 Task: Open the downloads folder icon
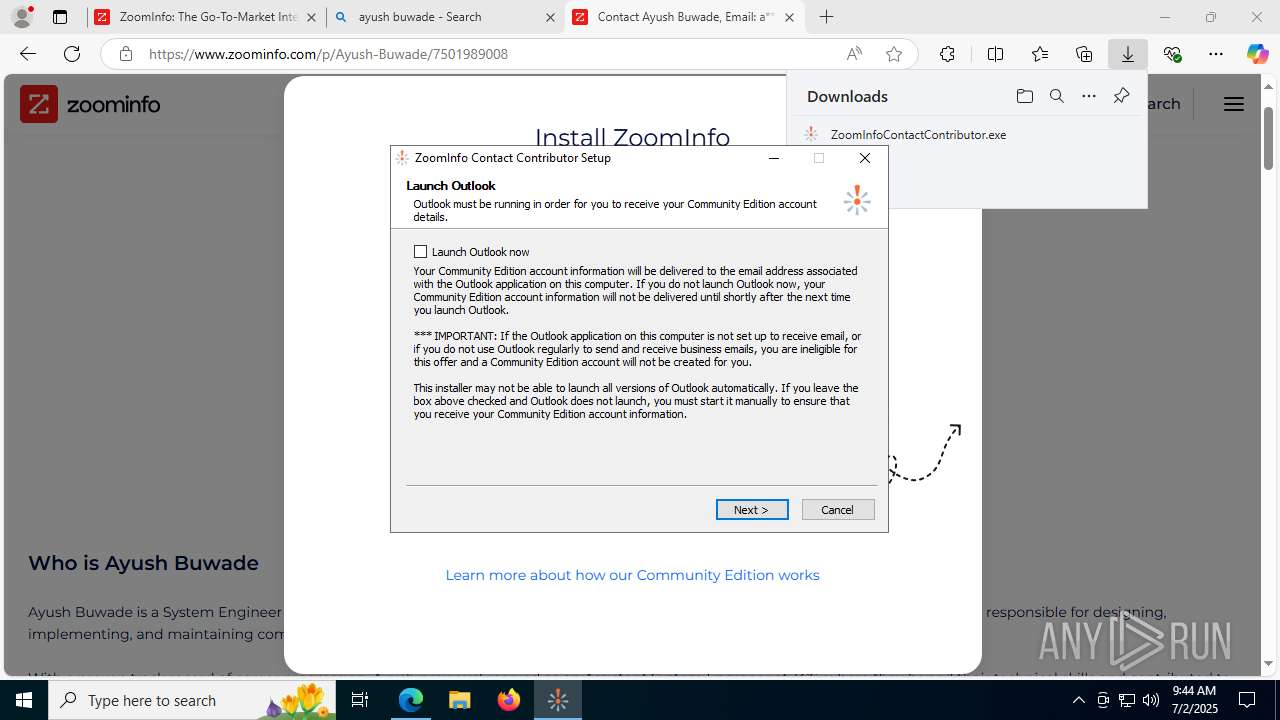click(1024, 96)
